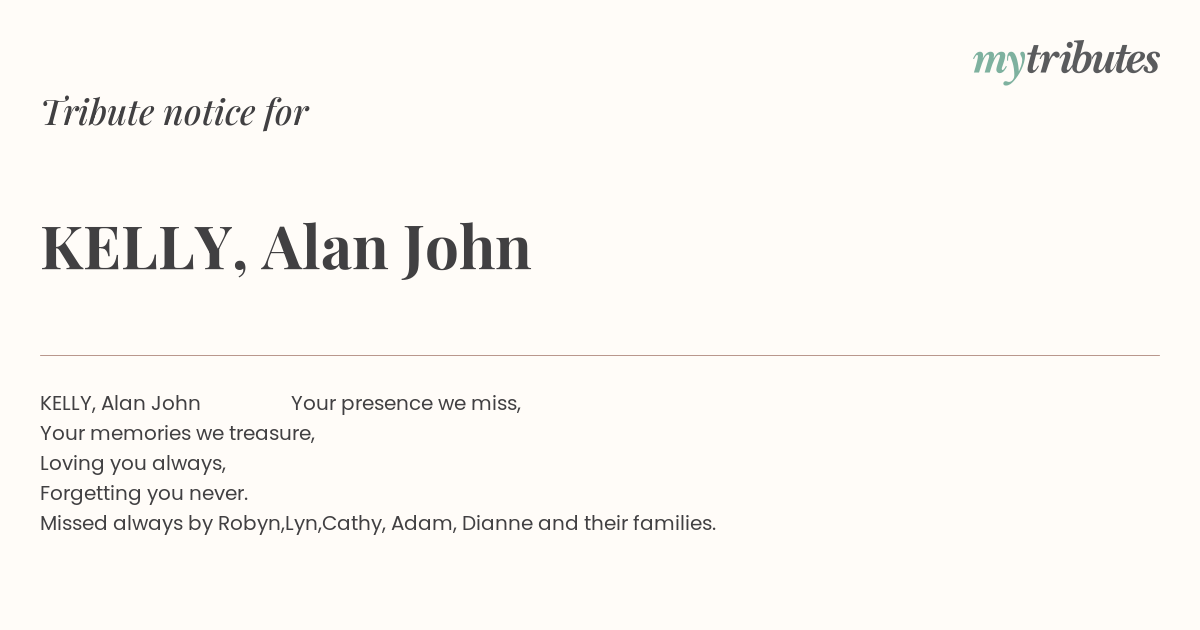Click the word 'KELLY,' in the large title
Viewport: 1200px width, 630px height.
pos(144,248)
